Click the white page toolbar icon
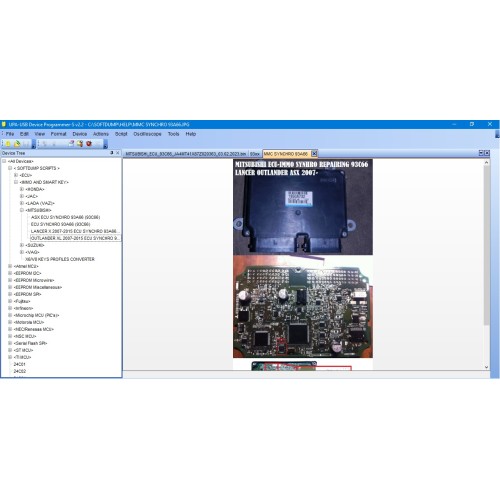The image size is (500, 500). point(71,144)
